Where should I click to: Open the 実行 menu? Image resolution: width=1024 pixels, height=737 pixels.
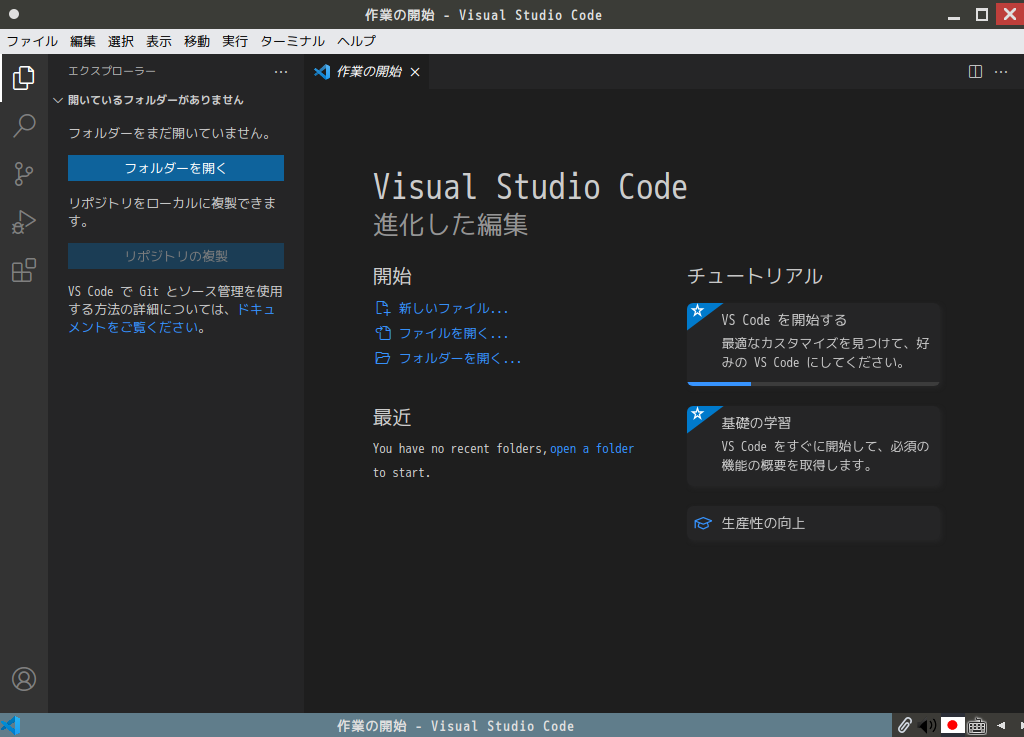234,41
